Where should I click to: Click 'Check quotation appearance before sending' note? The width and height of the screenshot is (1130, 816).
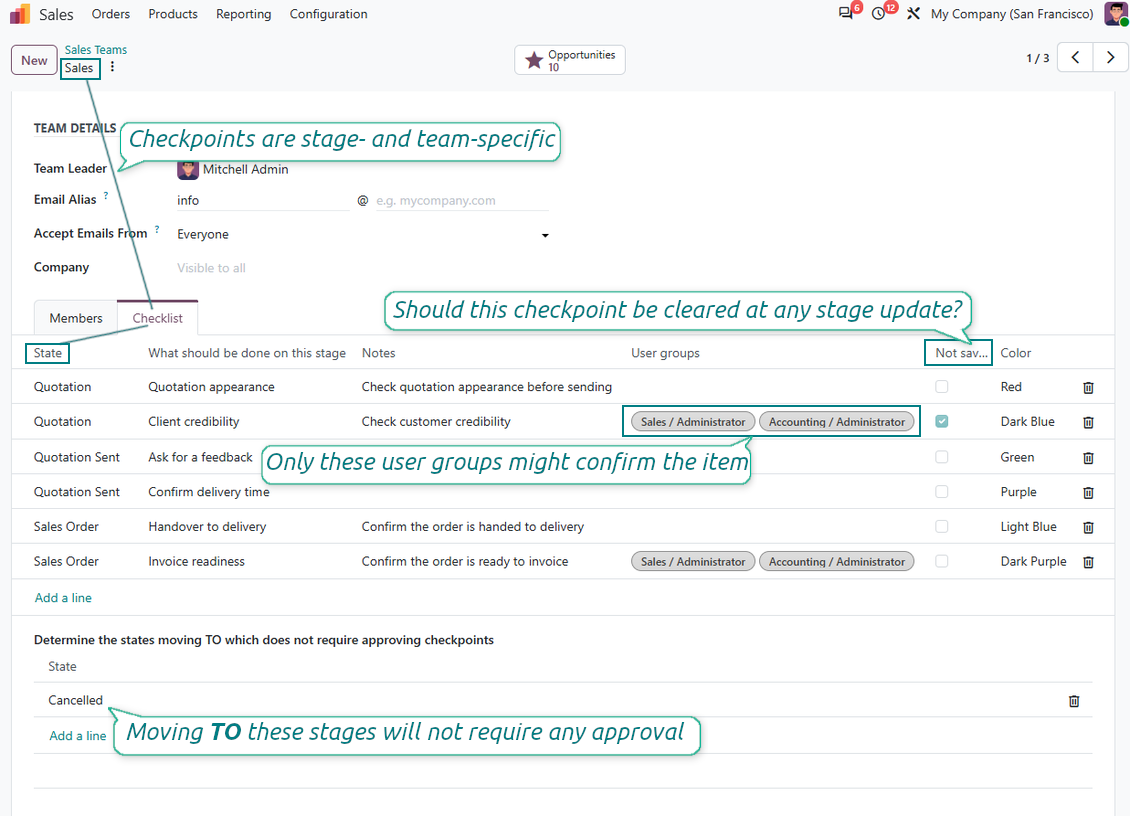[x=486, y=387]
